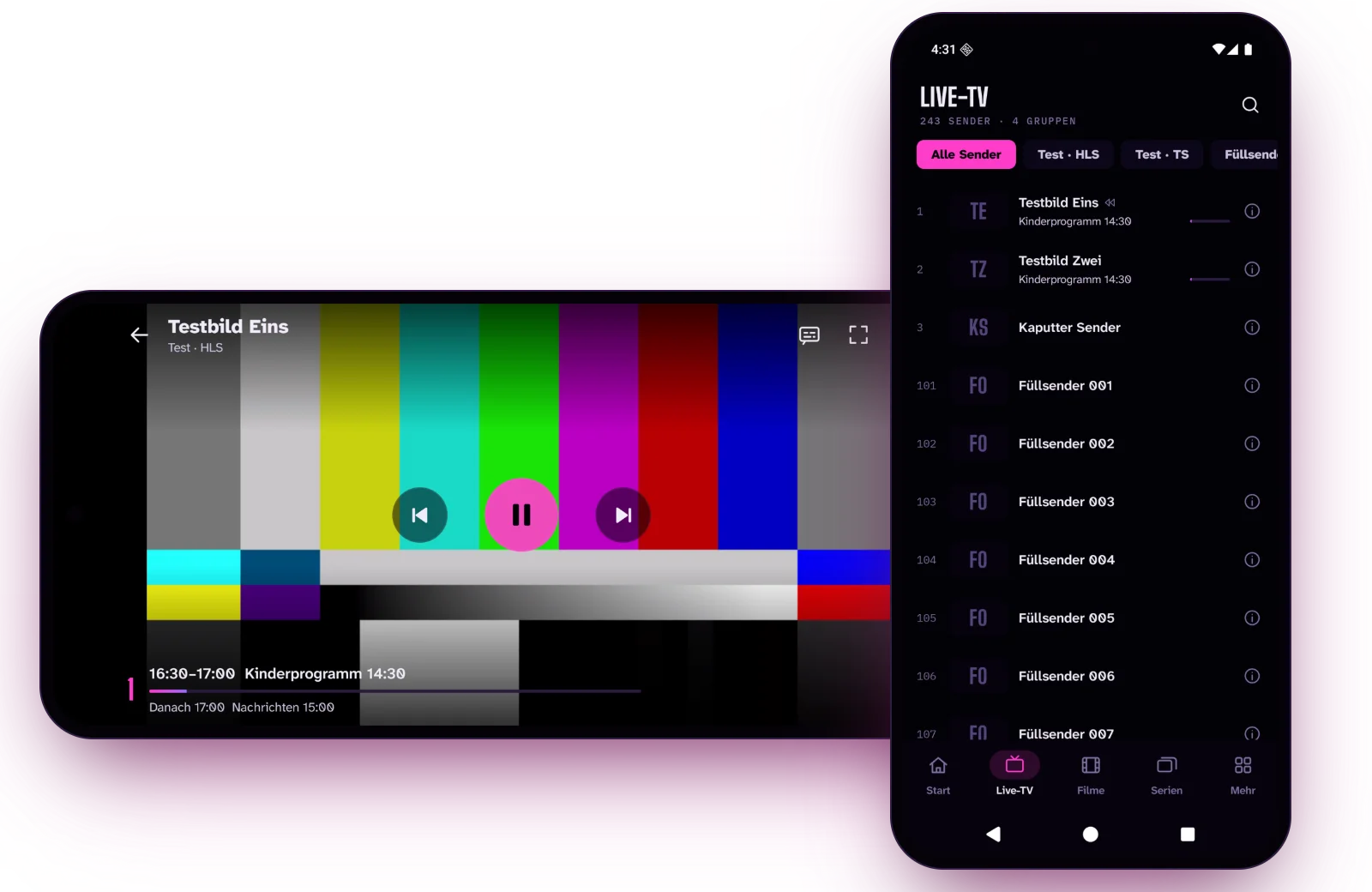Click the TZ channel logo

point(978,270)
